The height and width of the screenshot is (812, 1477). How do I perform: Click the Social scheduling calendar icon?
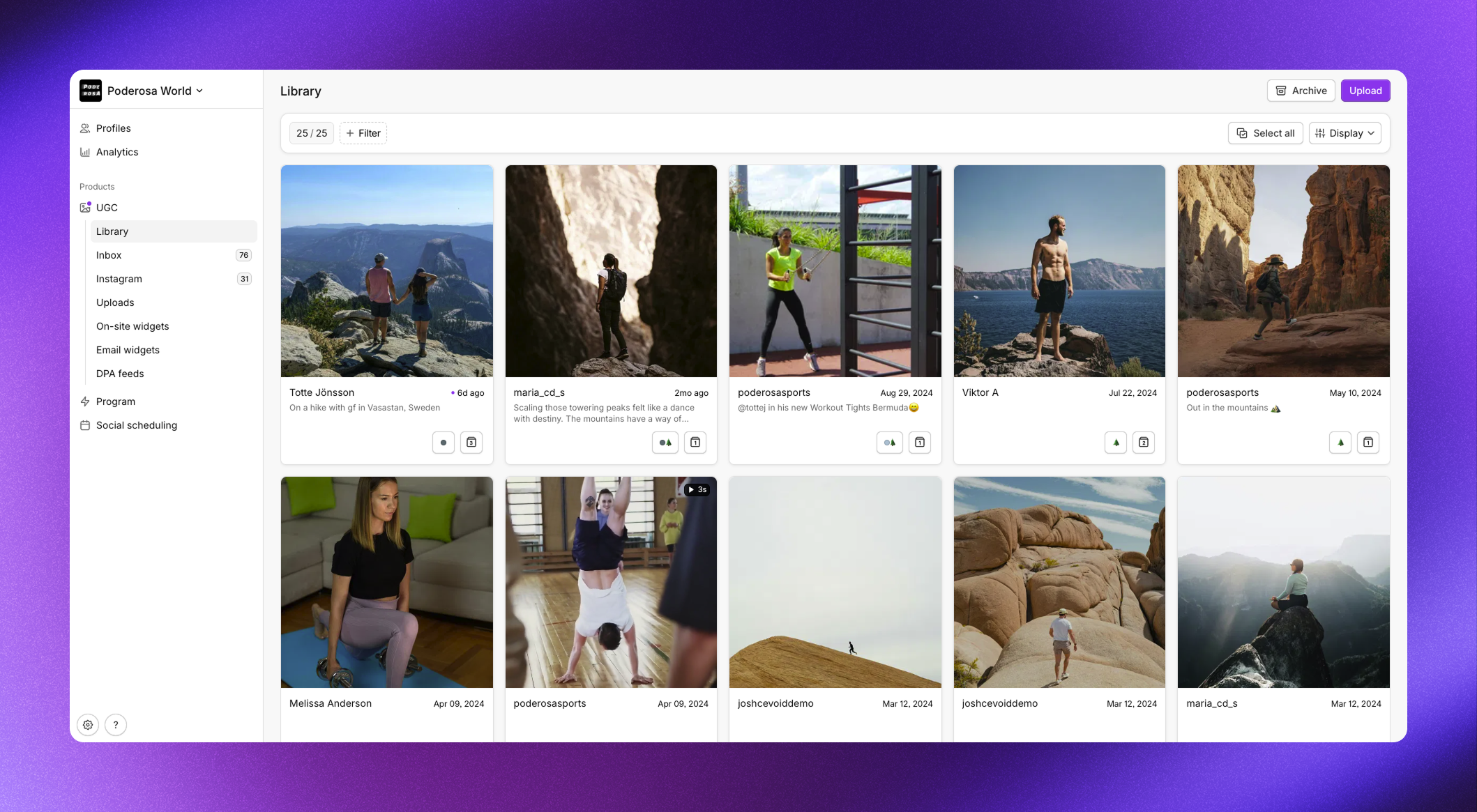pyautogui.click(x=85, y=425)
